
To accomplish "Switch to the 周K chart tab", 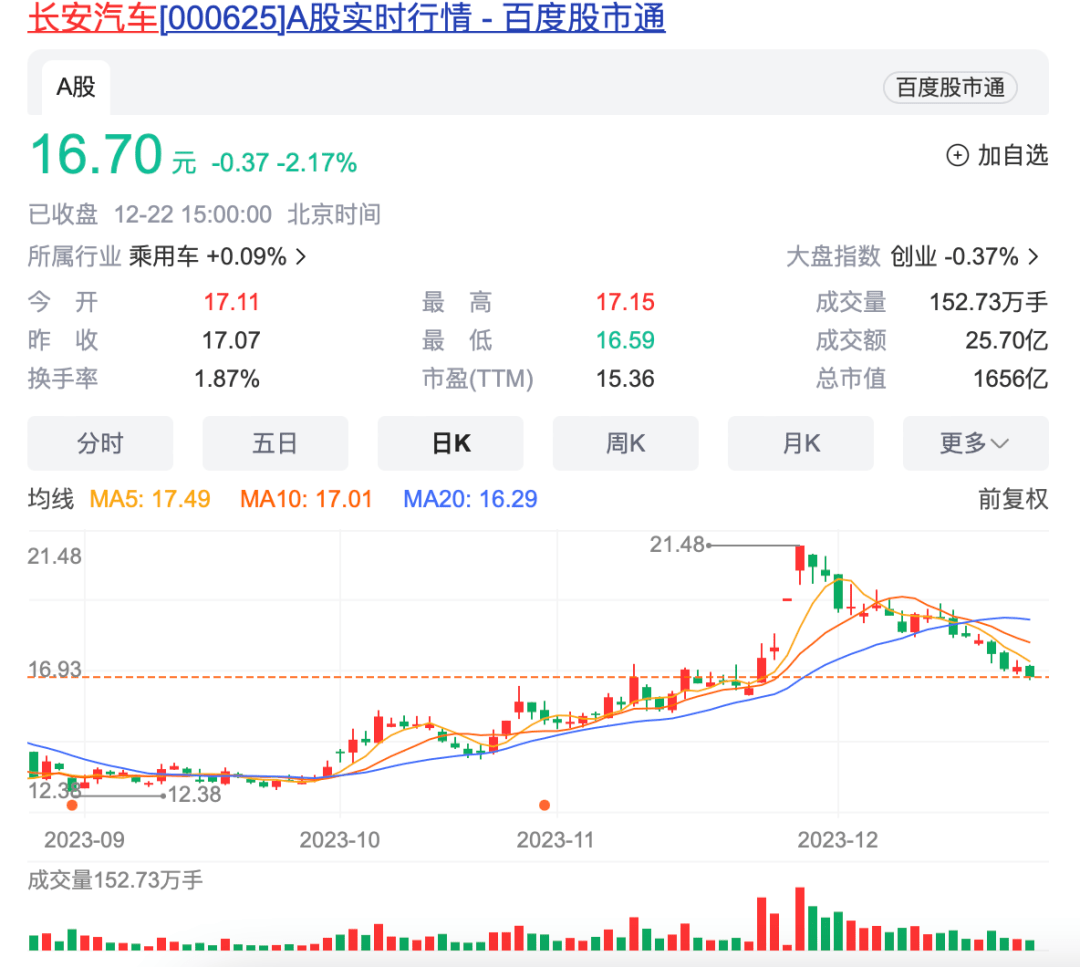I will point(625,444).
